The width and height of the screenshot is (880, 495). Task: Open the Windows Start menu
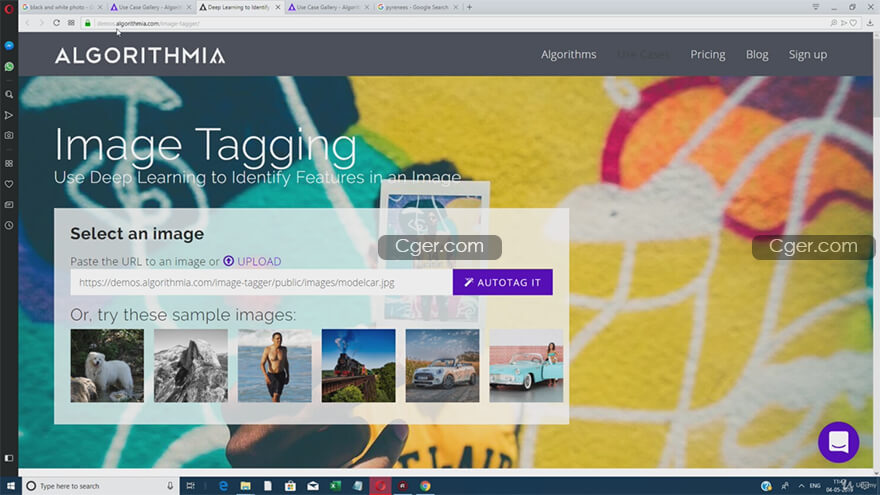coord(10,486)
